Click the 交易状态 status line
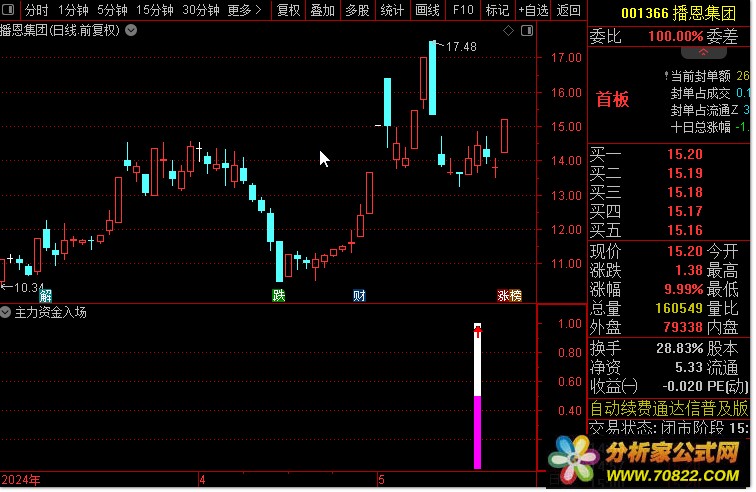Viewport: 756px width, 492px height. pyautogui.click(x=669, y=427)
